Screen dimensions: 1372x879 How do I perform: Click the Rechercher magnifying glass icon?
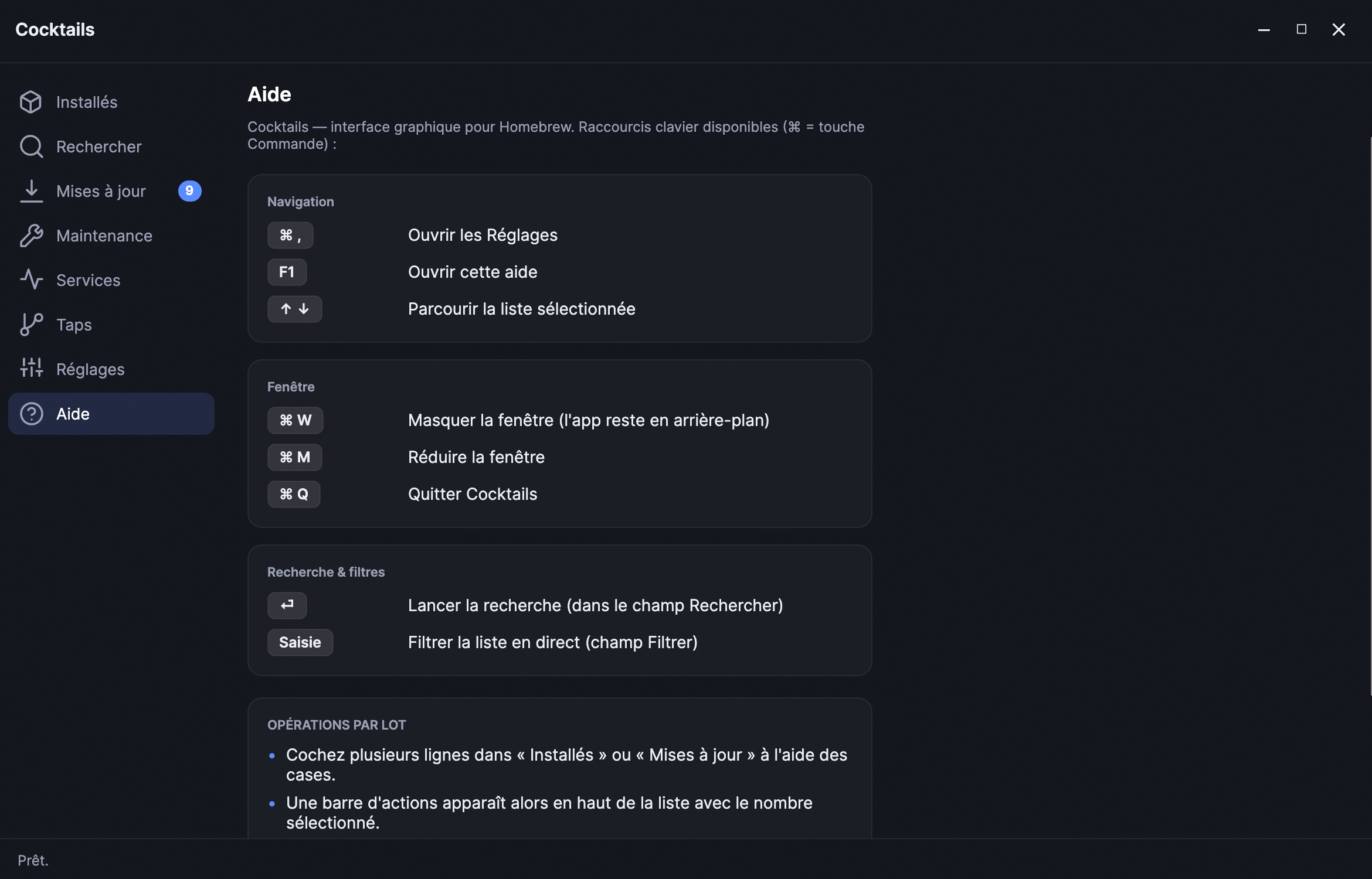[x=31, y=146]
